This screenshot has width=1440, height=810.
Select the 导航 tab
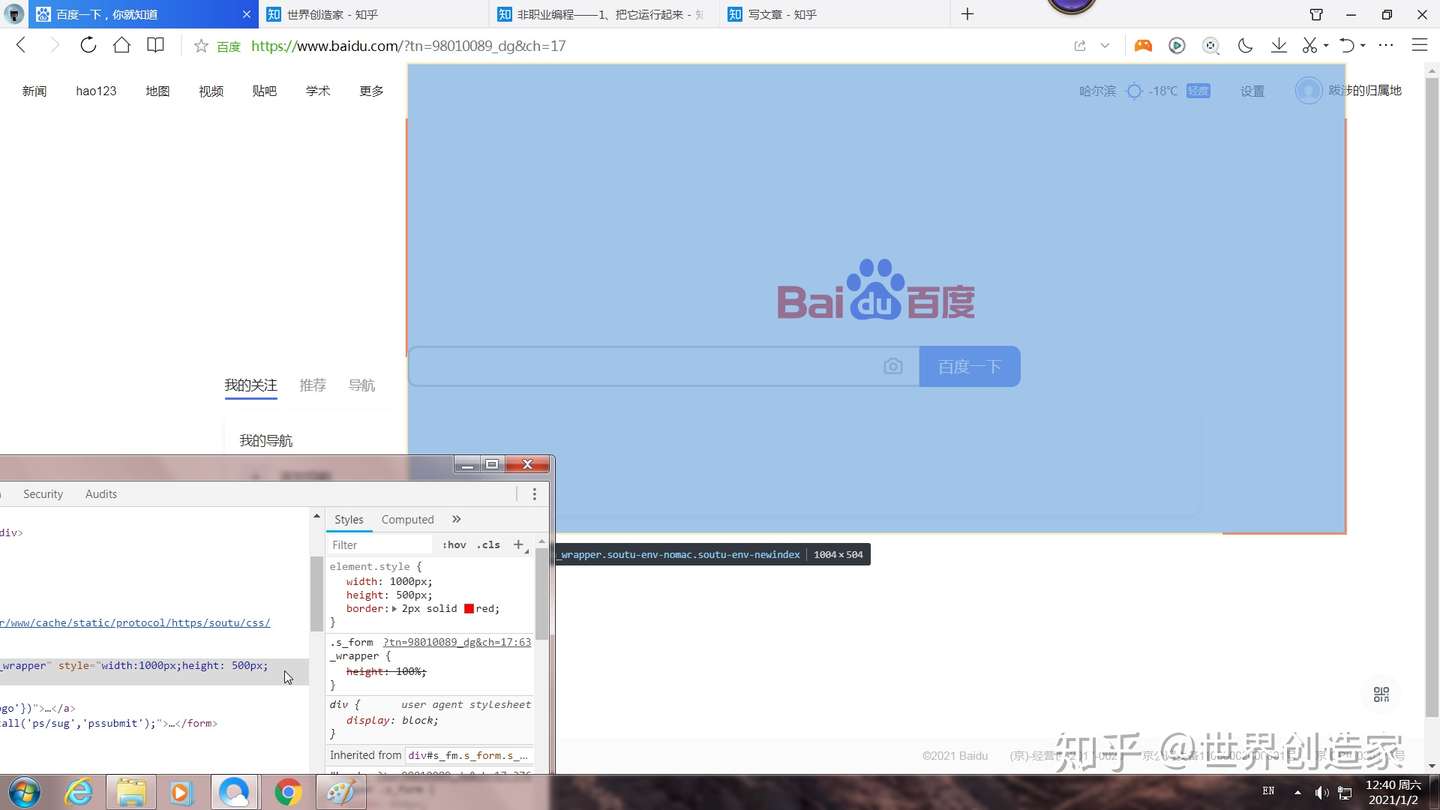(x=362, y=385)
